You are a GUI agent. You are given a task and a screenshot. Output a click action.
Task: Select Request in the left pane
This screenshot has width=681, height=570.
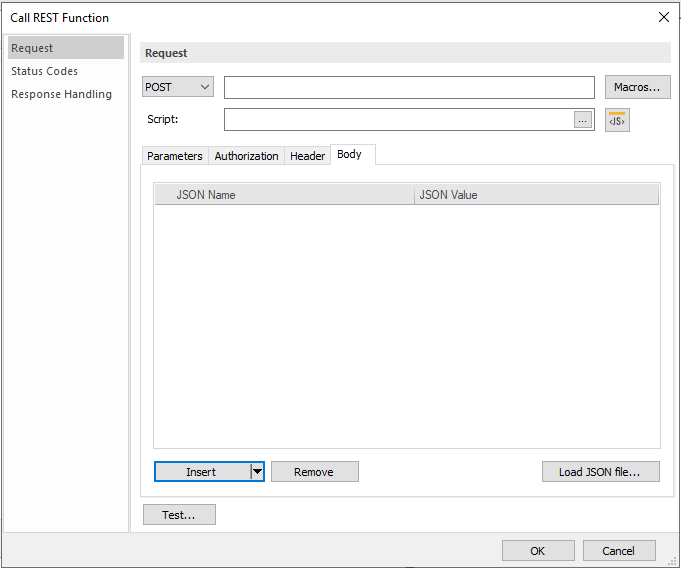[x=66, y=48]
